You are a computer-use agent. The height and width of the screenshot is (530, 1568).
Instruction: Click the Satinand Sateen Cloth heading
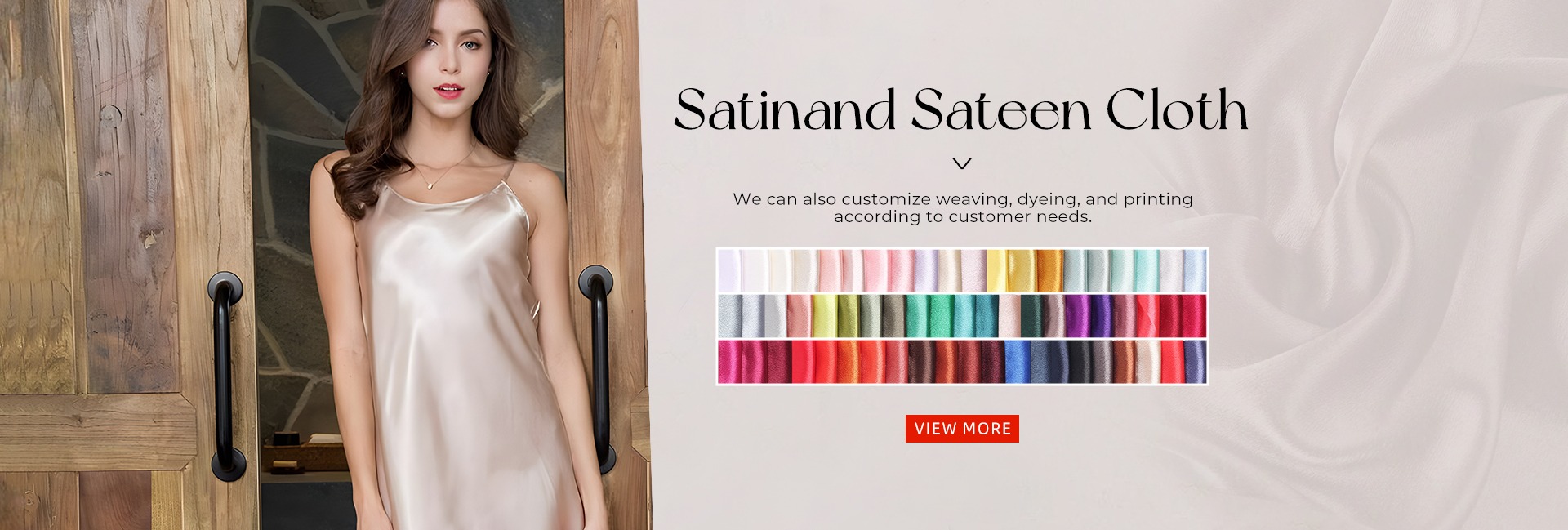pyautogui.click(x=961, y=109)
